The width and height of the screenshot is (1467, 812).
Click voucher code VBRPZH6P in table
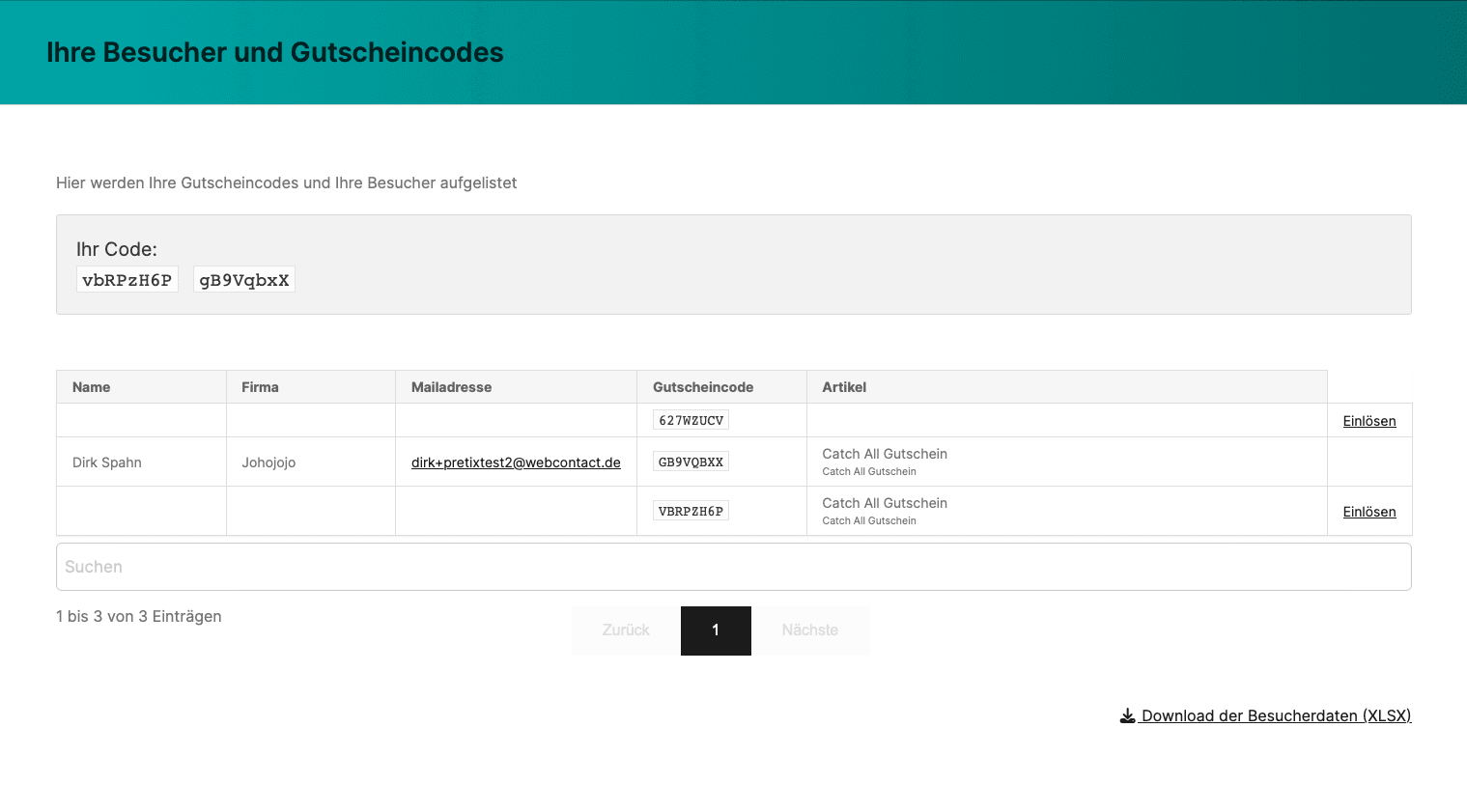coord(691,512)
